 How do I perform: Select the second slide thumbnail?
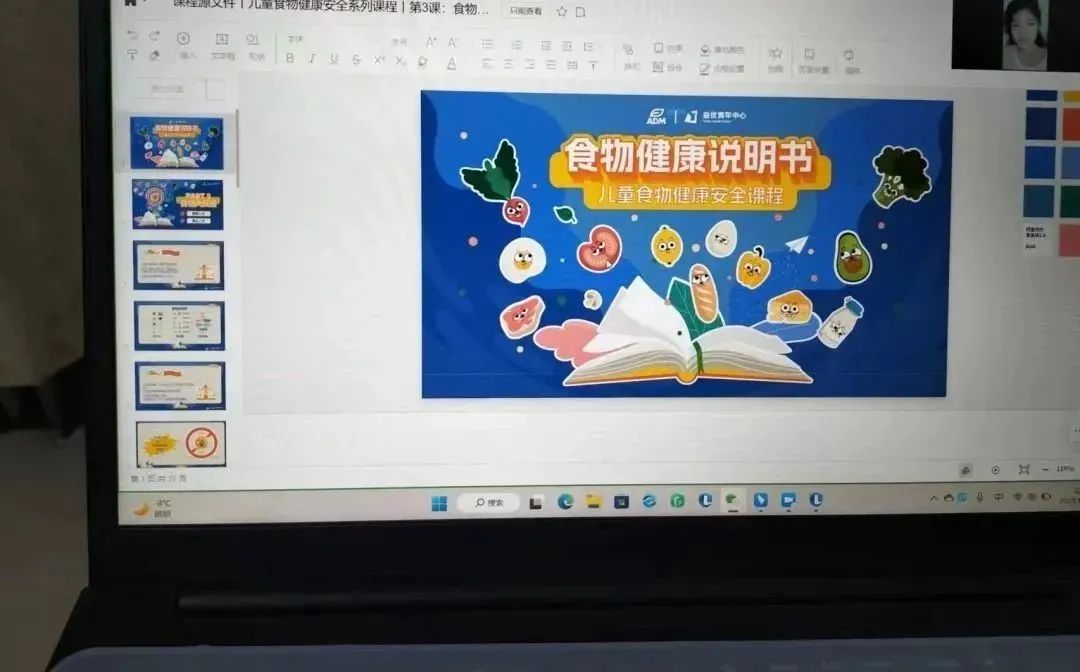(x=178, y=204)
